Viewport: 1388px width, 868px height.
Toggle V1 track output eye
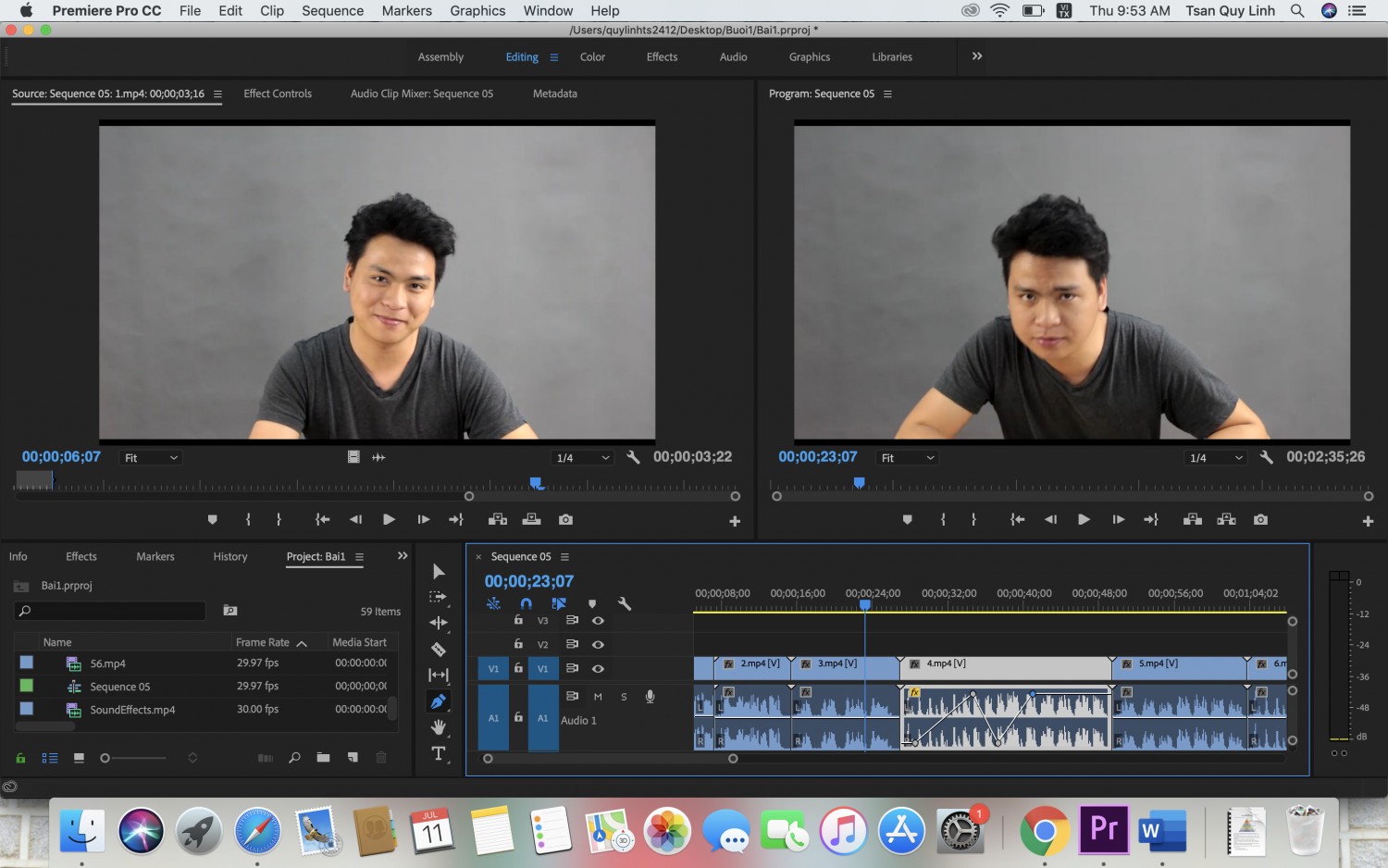point(598,668)
